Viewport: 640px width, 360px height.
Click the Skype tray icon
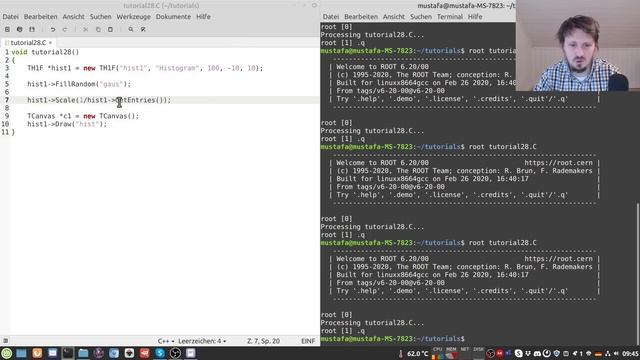click(x=518, y=353)
